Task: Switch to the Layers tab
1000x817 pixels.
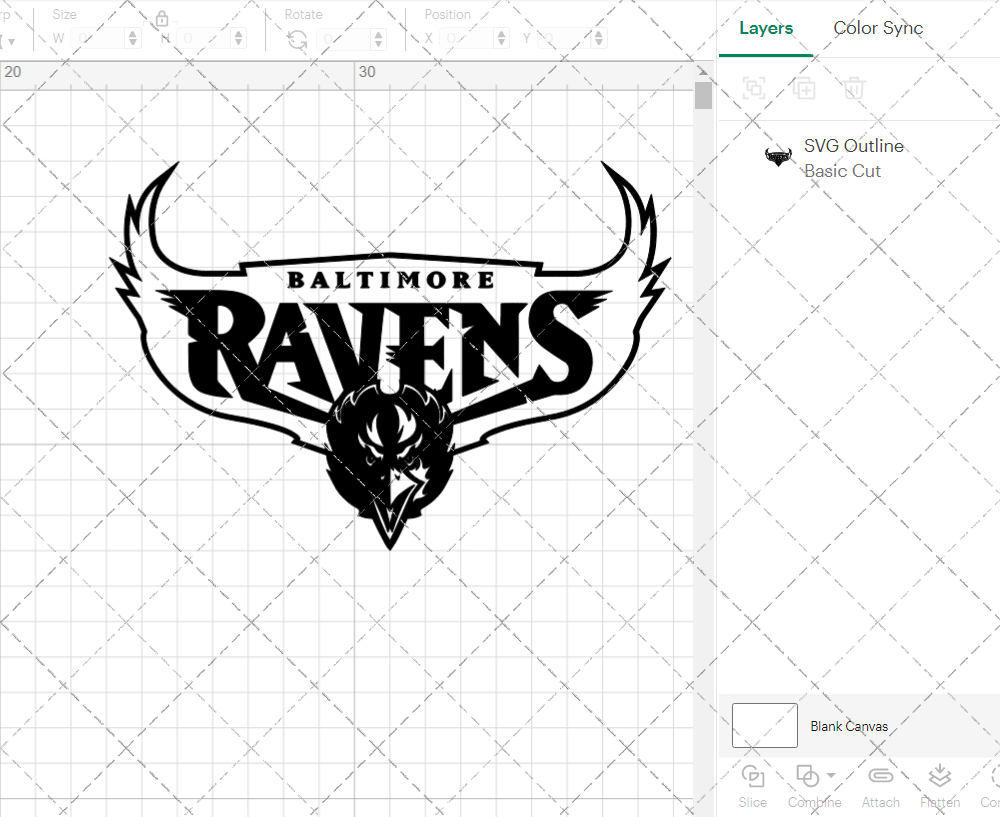Action: 766,28
